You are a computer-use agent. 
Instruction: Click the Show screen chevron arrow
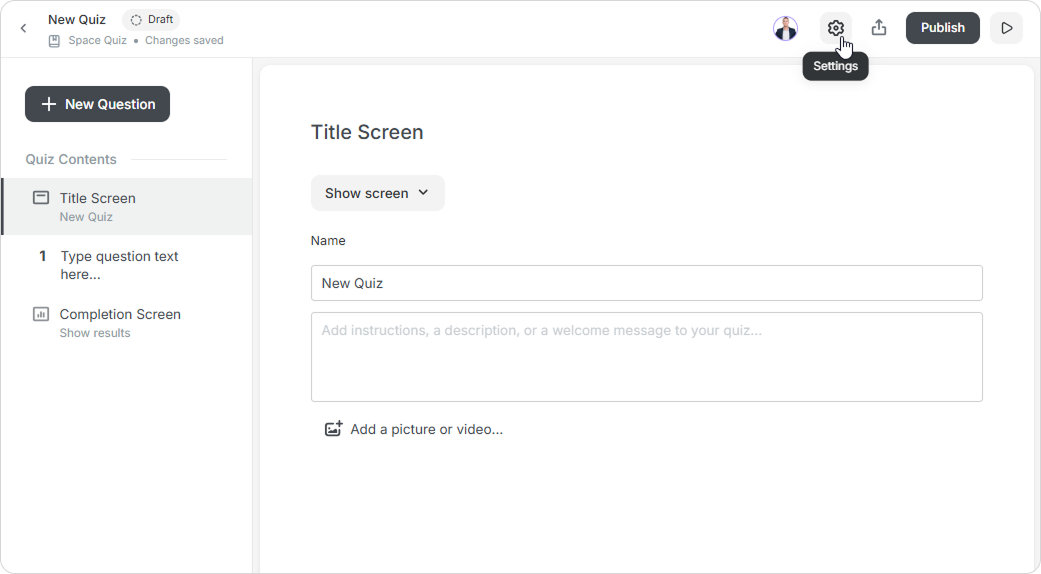424,192
